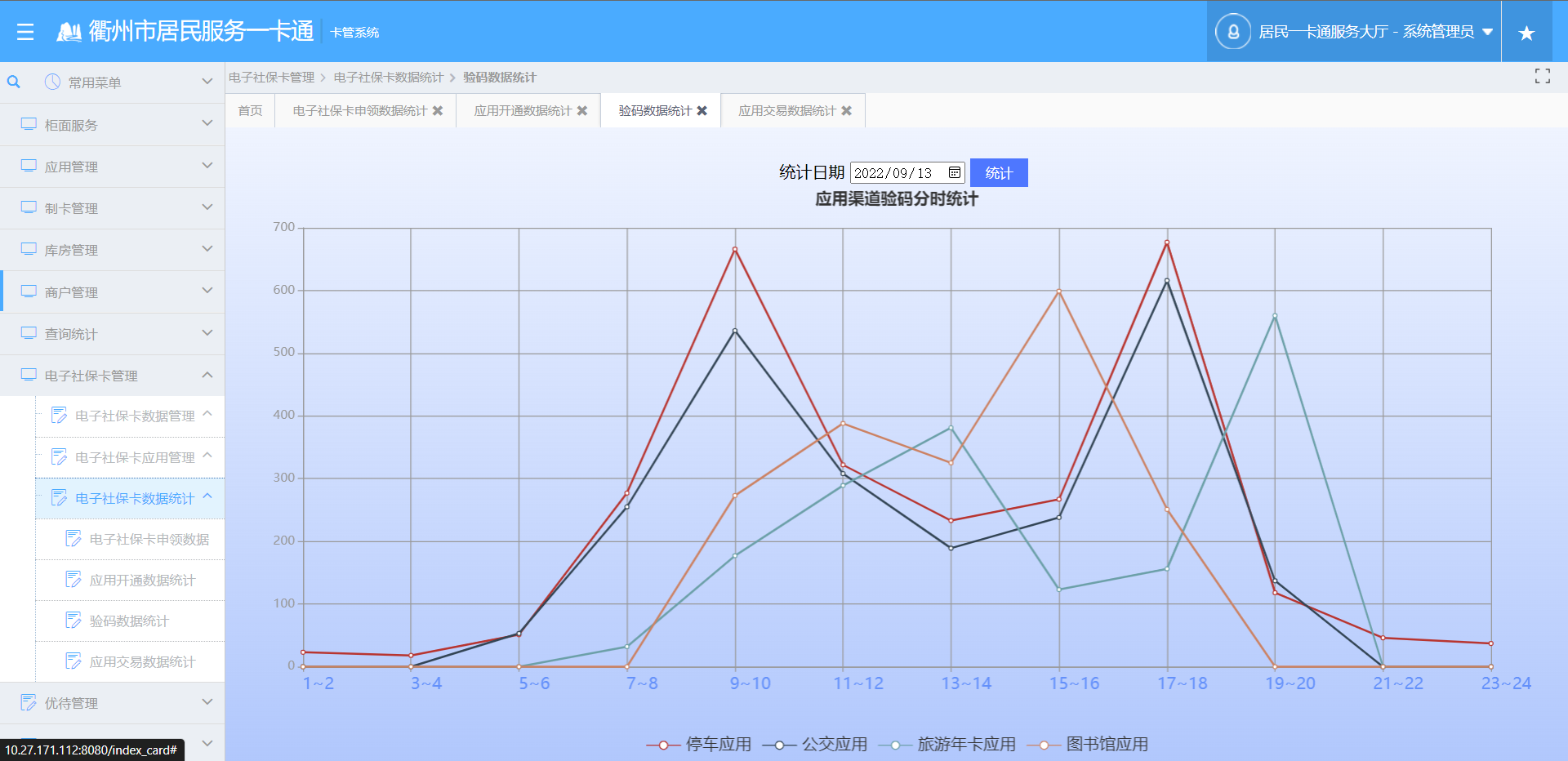
Task: Click the document icon beside 应用开通数据统计 in sidebar
Action: tap(73, 579)
